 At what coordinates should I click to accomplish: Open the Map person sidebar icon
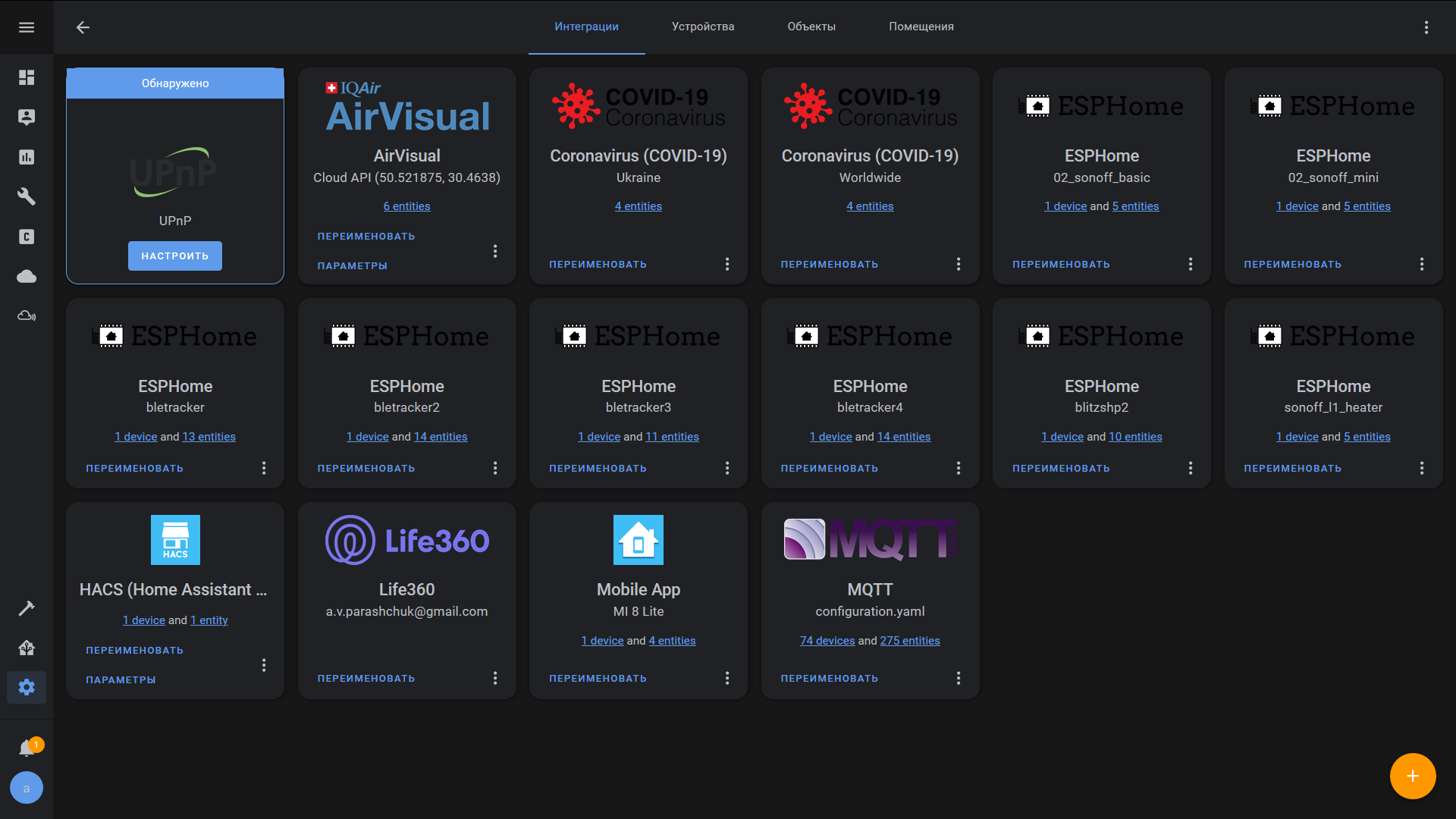[x=27, y=117]
